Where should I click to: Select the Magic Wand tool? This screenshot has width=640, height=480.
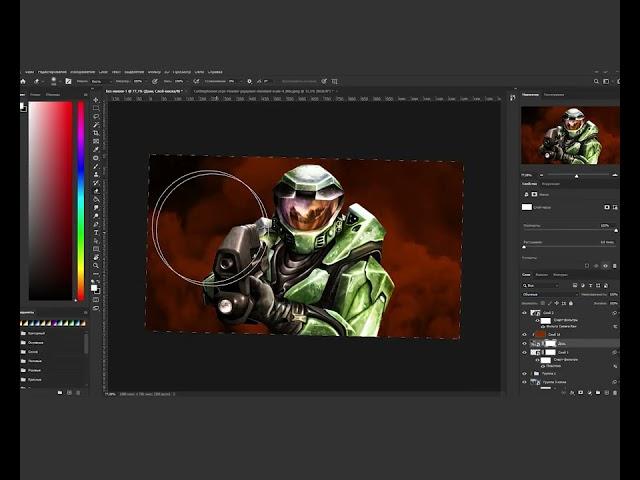(96, 124)
